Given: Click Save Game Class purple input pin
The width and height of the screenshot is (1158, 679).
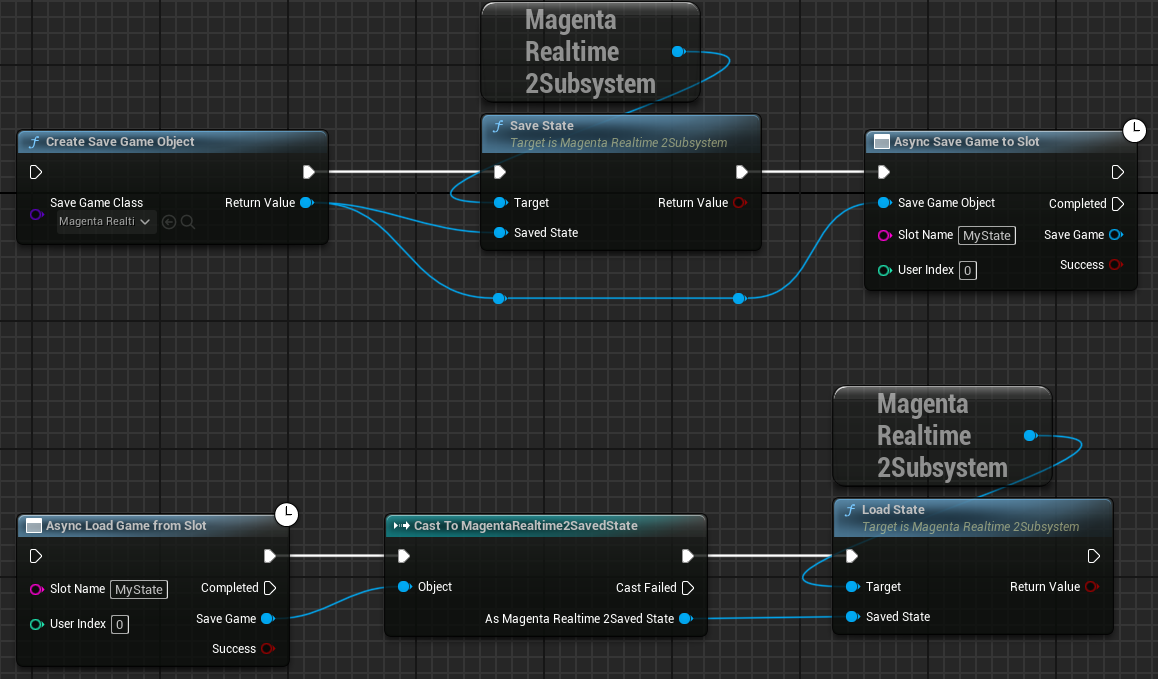Looking at the screenshot, I should coord(36,214).
